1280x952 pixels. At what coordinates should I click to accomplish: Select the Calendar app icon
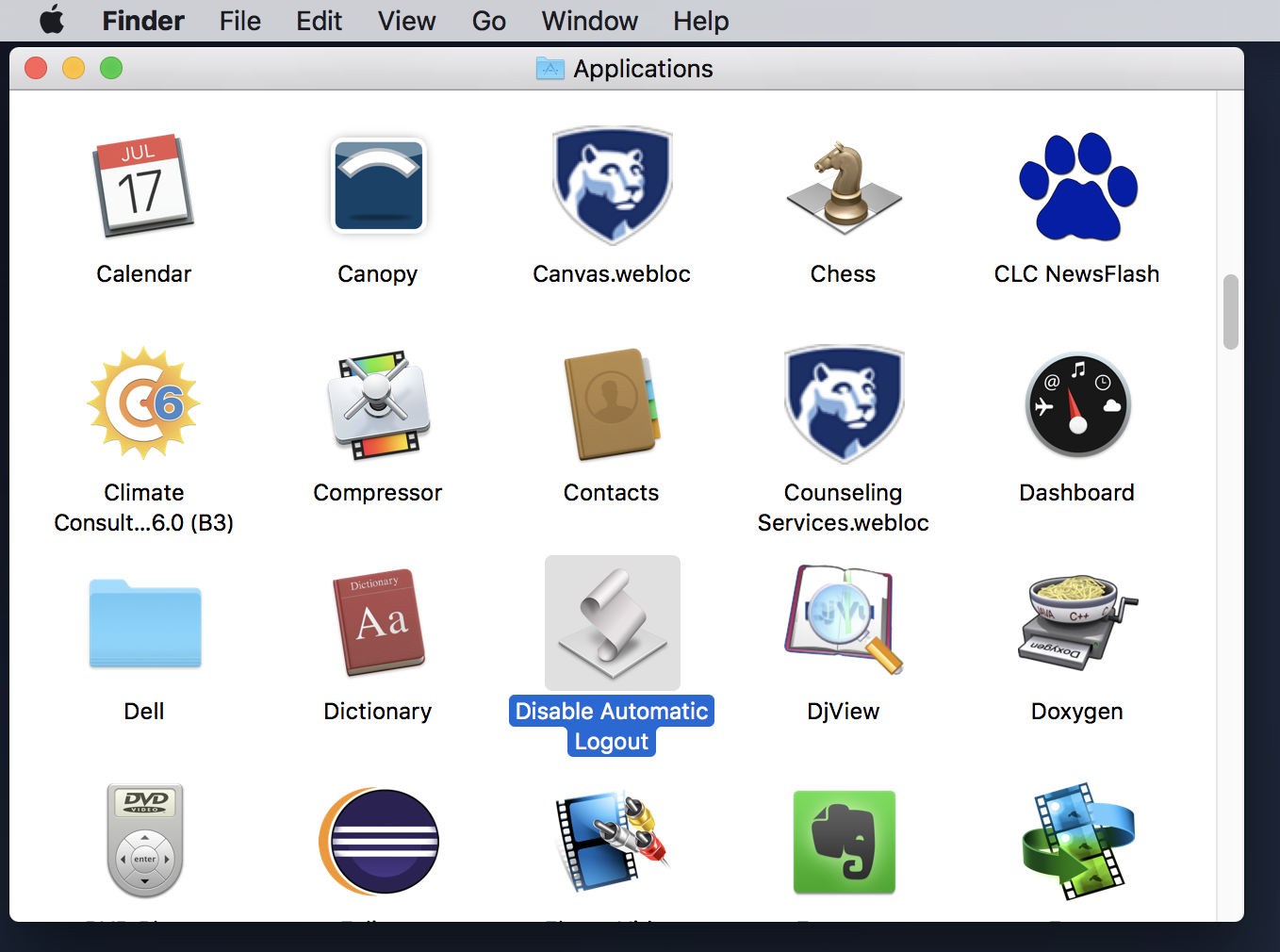click(x=143, y=186)
